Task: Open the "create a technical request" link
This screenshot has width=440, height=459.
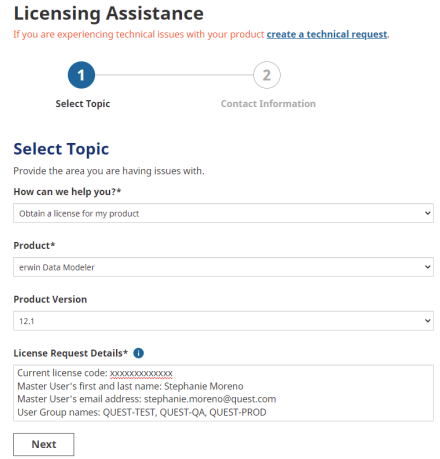Action: pyautogui.click(x=327, y=34)
